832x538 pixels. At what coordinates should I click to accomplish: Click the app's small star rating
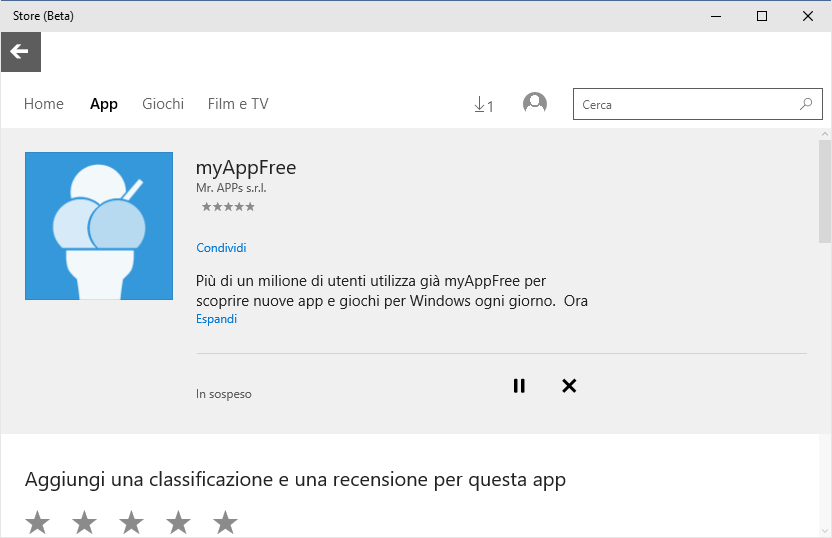point(228,207)
